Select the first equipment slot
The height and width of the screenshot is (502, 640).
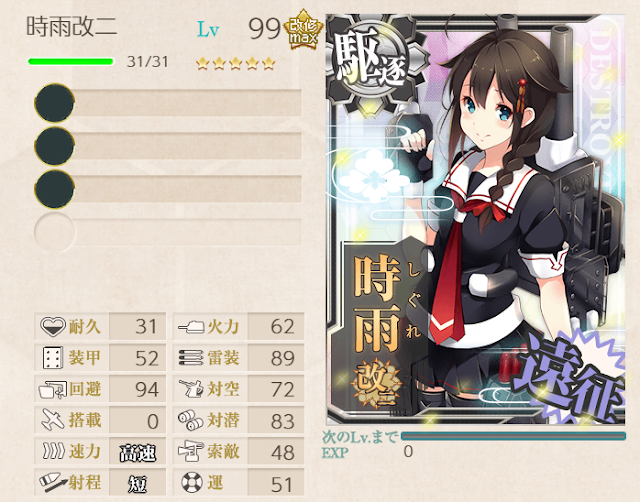pyautogui.click(x=168, y=103)
